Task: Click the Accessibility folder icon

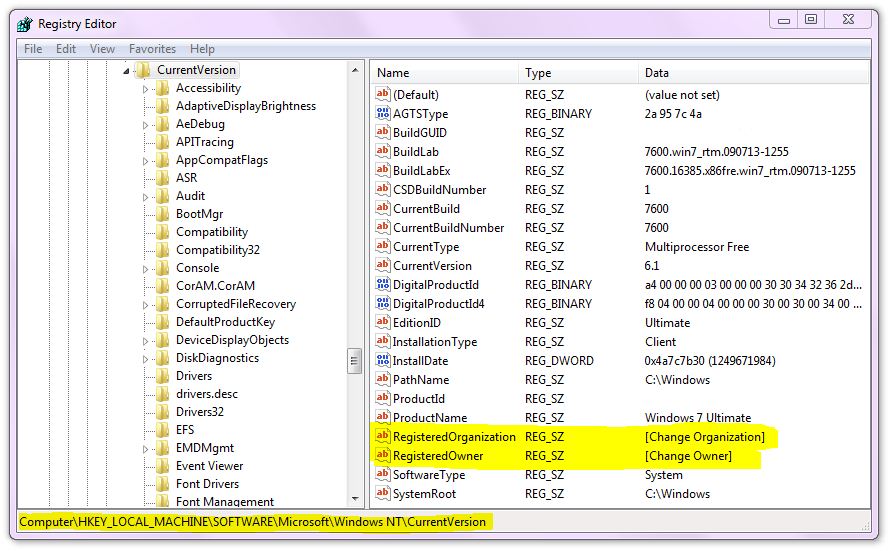Action: click(x=163, y=88)
